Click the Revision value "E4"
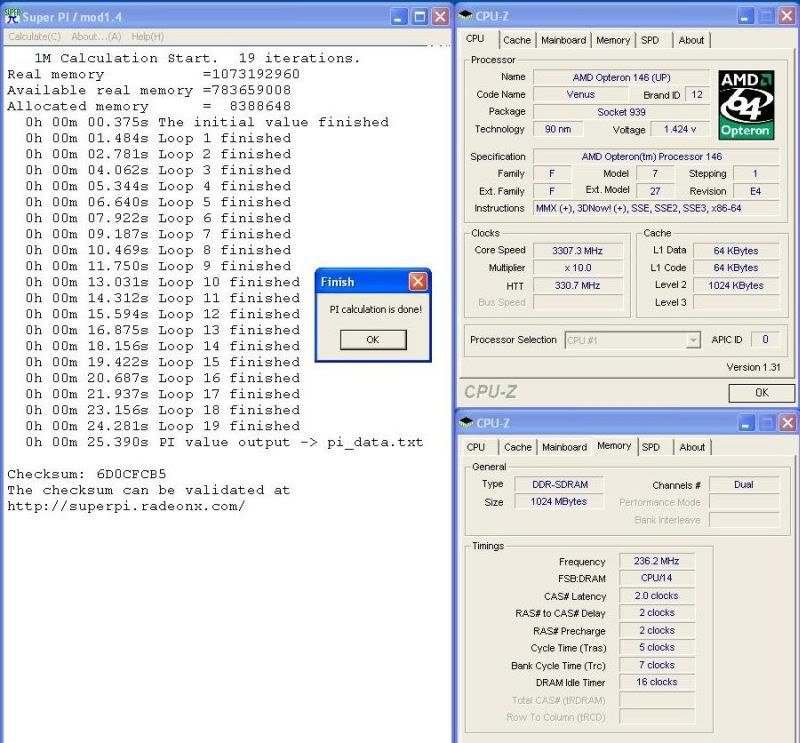 (756, 191)
